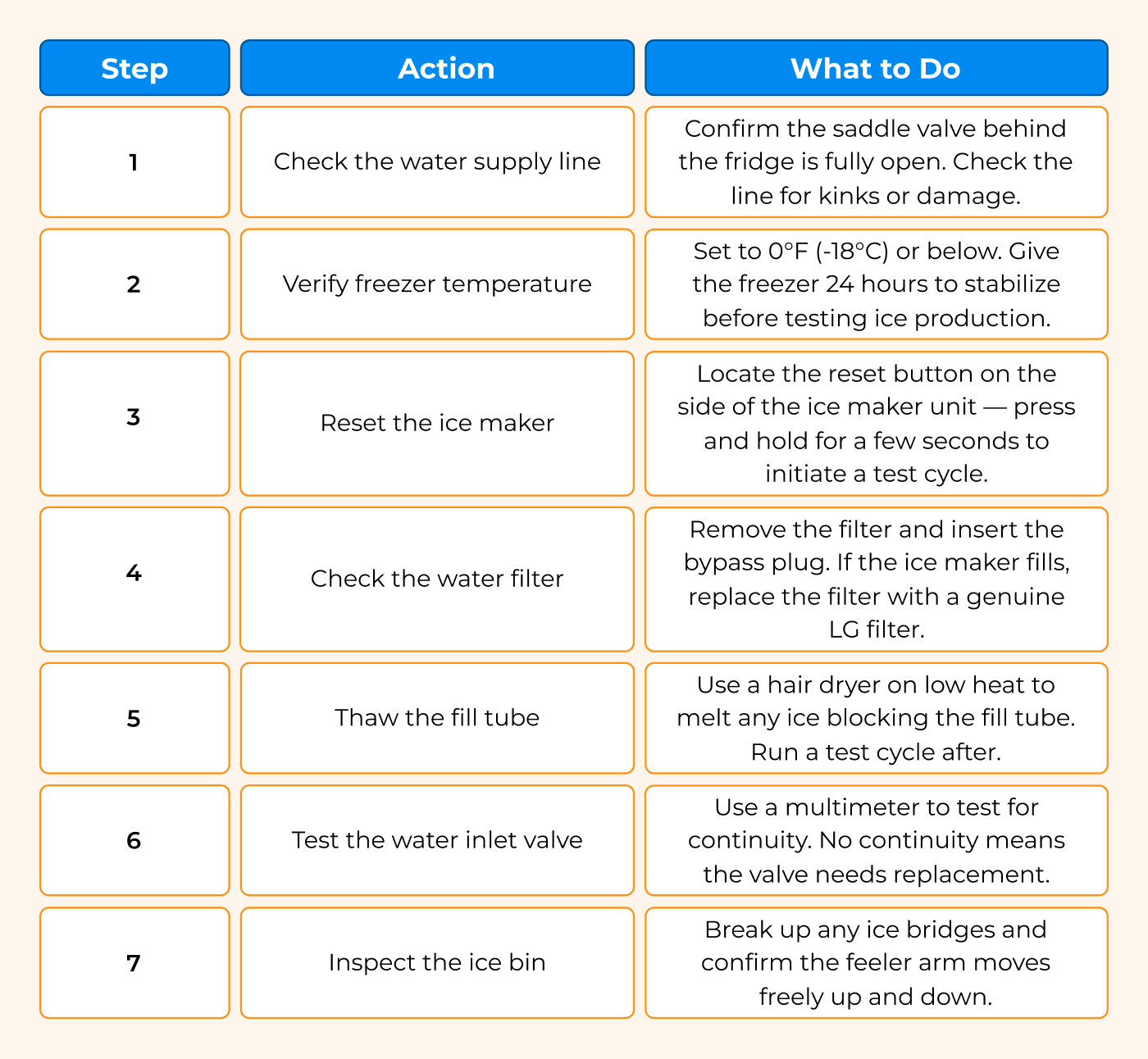Click the bypass plug instructions cell
The width and height of the screenshot is (1148, 1059).
click(x=876, y=579)
